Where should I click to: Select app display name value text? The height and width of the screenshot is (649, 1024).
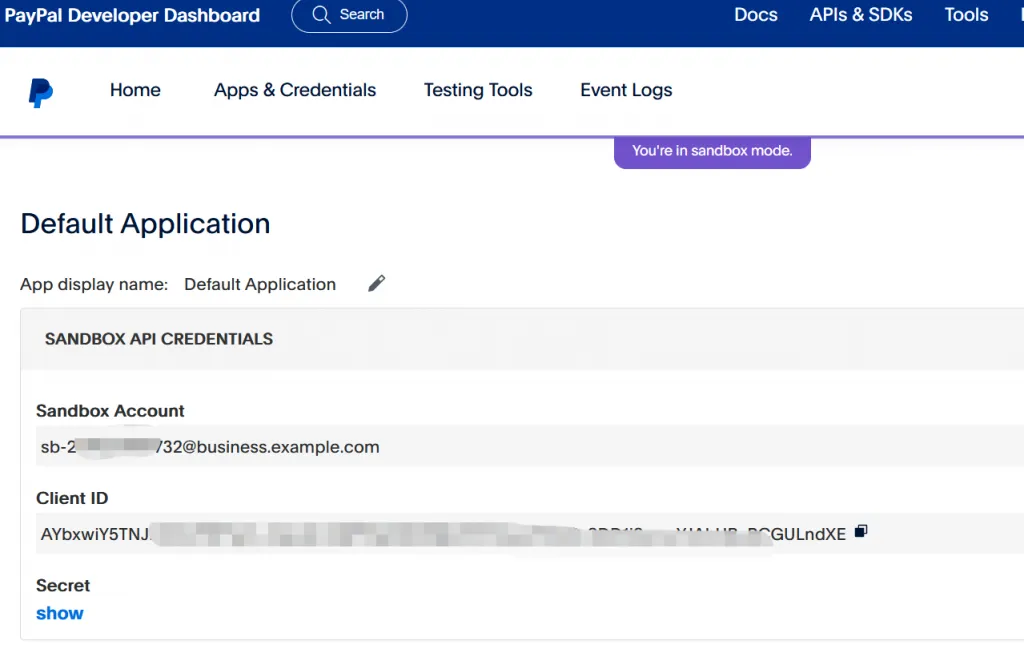point(260,284)
